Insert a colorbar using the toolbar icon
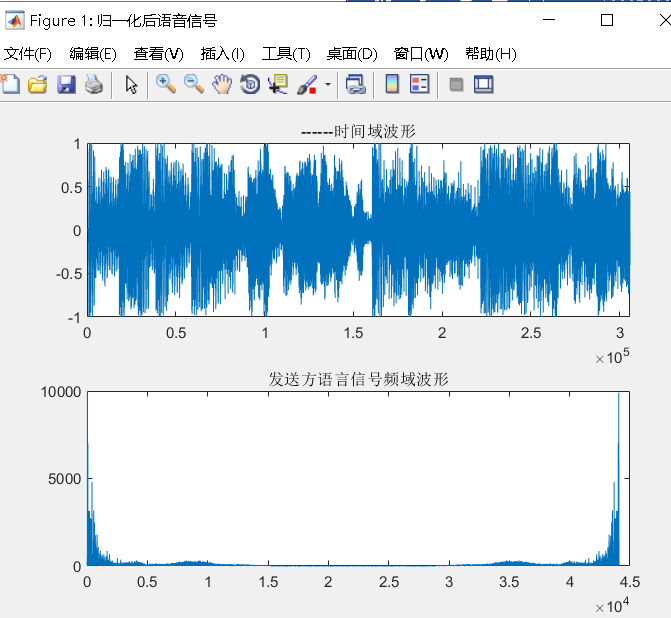Viewport: 671px width, 618px height. [392, 84]
